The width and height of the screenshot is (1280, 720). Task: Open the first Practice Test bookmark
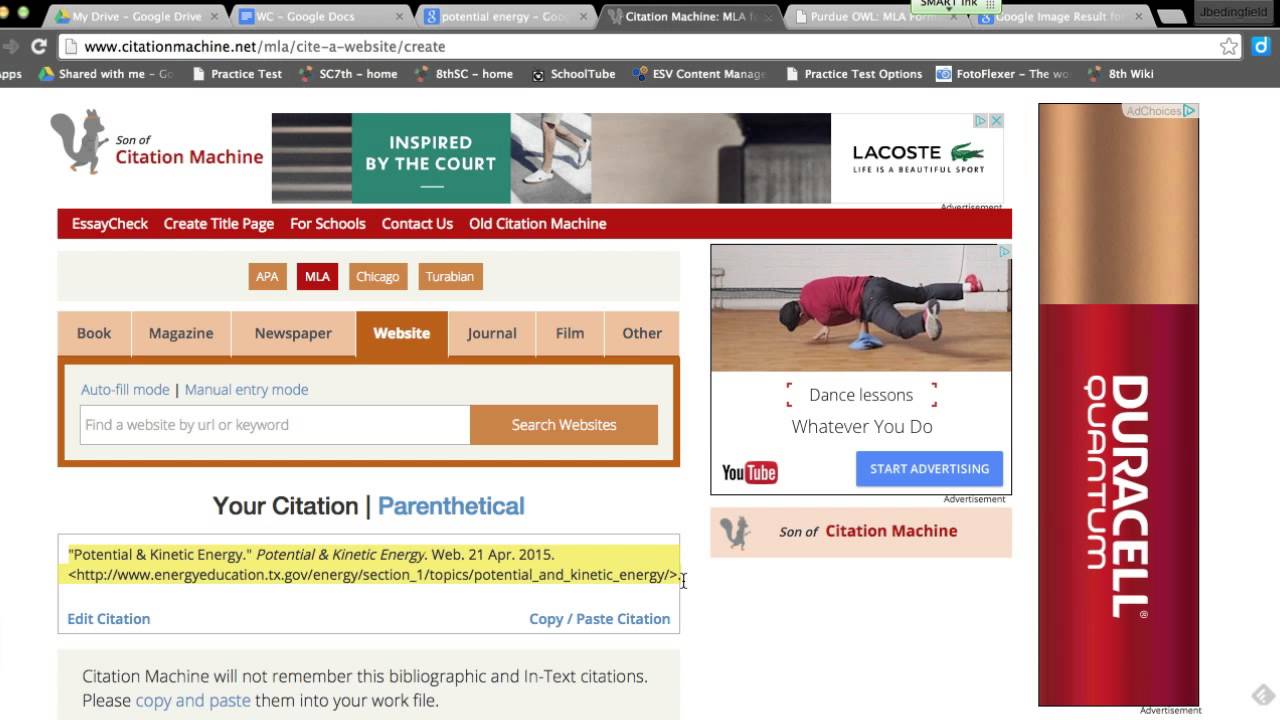point(236,74)
